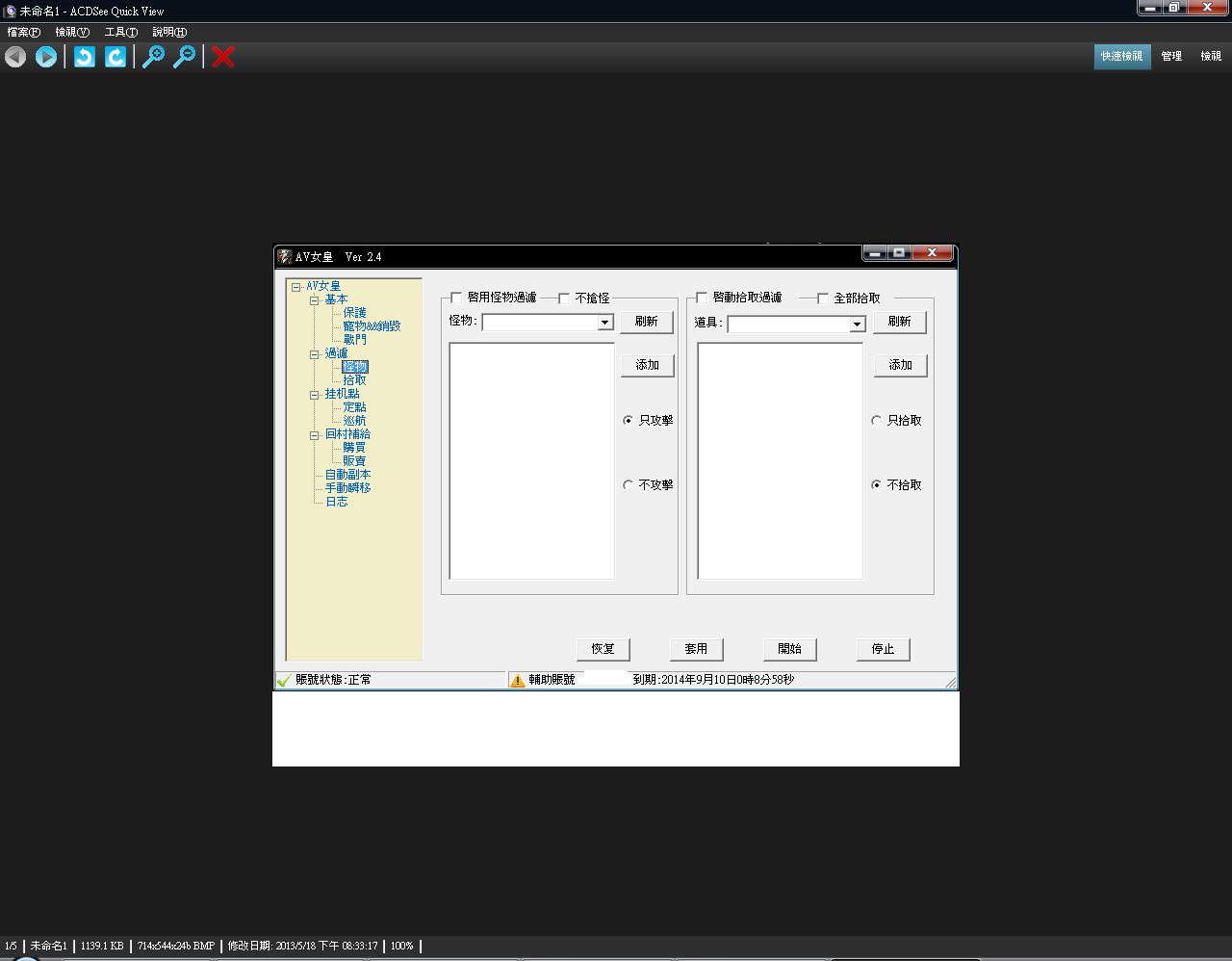The image size is (1232, 961).
Task: Select the 不攻擊 radio button
Action: click(629, 484)
